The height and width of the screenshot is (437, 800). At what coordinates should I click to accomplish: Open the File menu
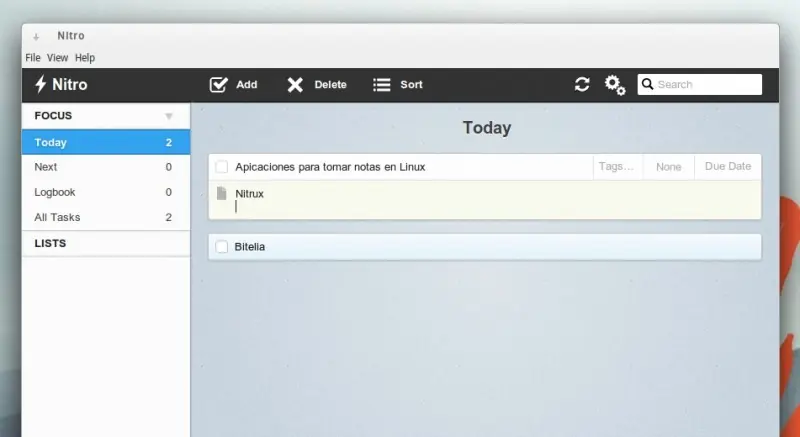click(x=33, y=58)
